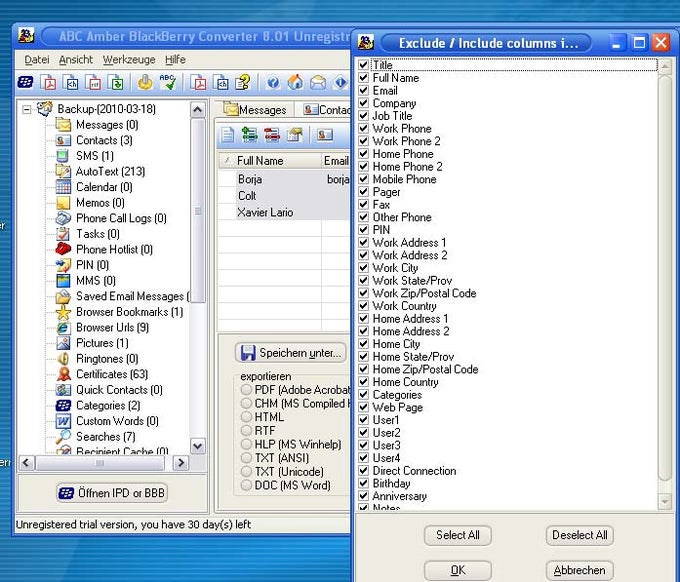Click the PDF icon right of the ABC check icon
The width and height of the screenshot is (680, 582).
(x=199, y=82)
